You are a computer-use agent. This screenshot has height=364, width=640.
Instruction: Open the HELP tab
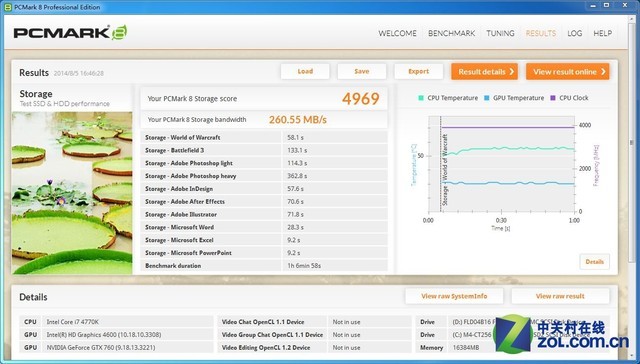[x=602, y=33]
